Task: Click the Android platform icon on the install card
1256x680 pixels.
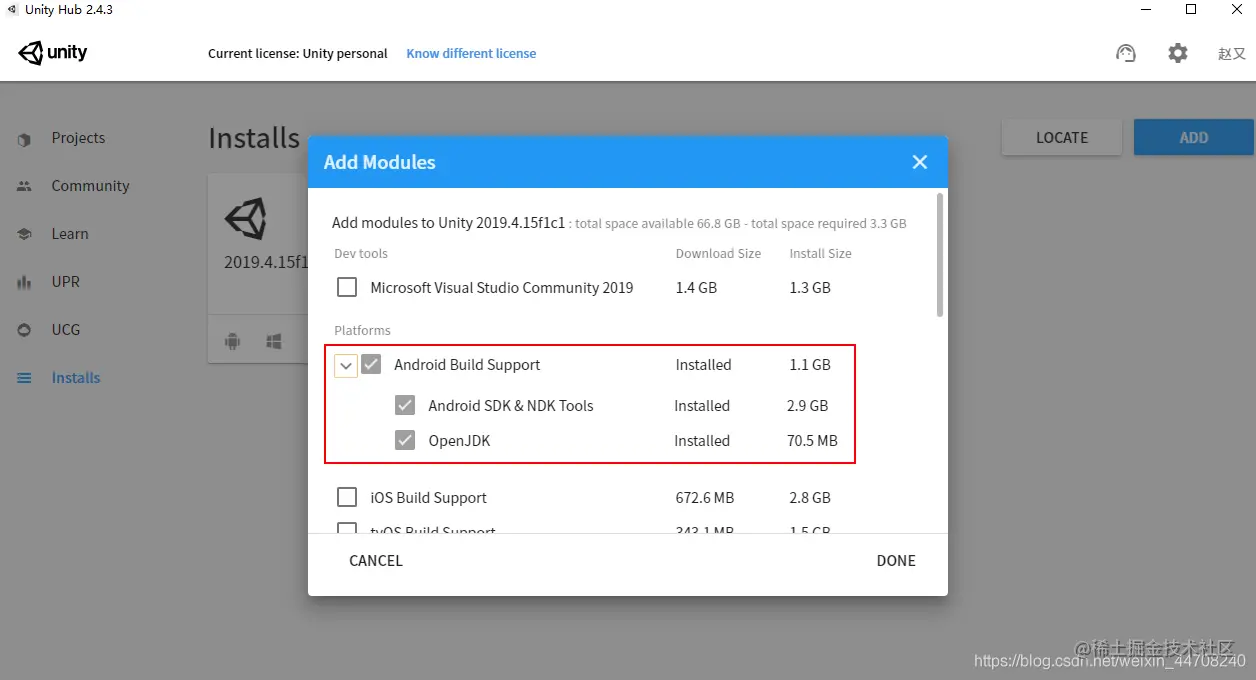Action: (x=233, y=342)
